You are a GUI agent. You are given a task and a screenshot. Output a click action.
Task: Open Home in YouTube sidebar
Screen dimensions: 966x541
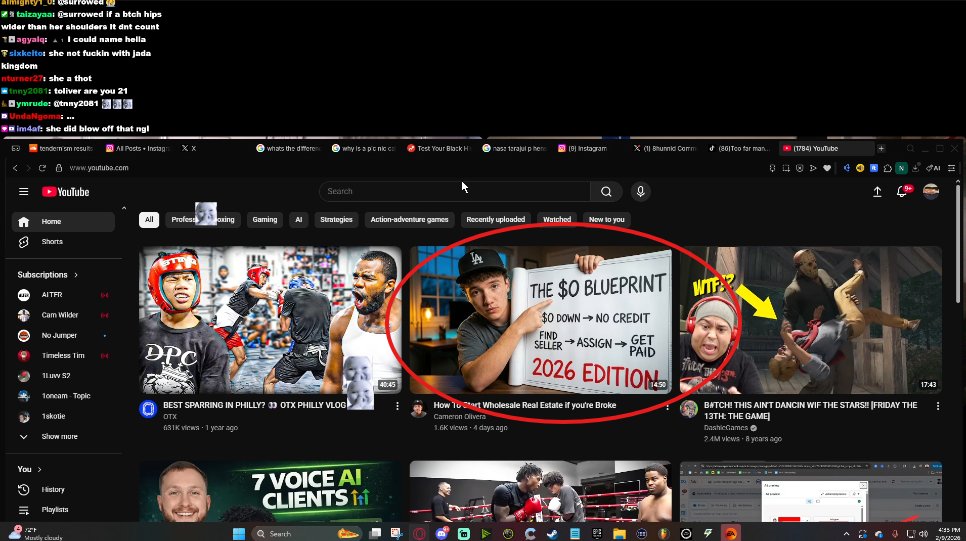click(63, 222)
